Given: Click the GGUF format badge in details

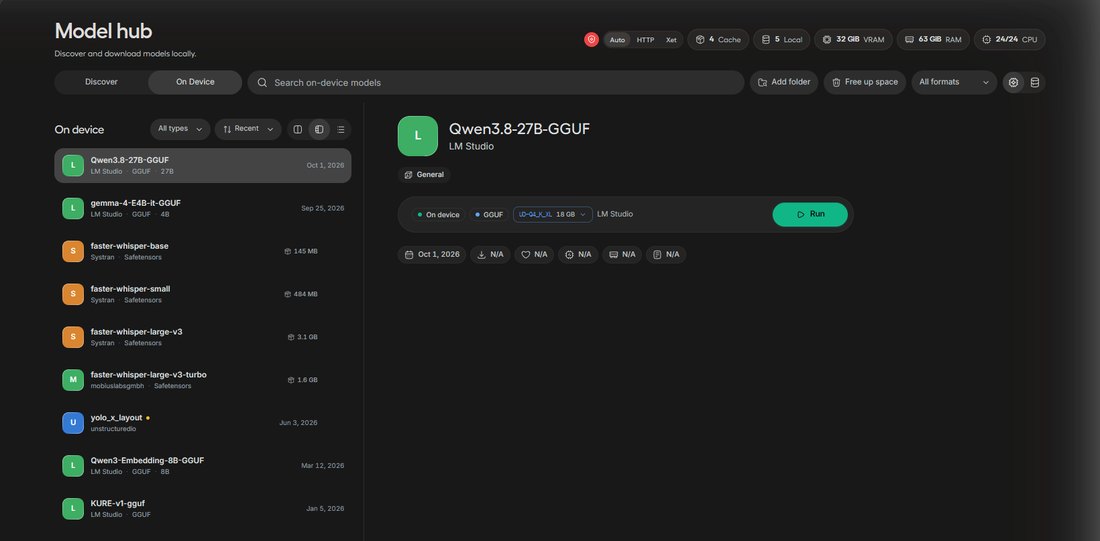Looking at the screenshot, I should pos(489,215).
